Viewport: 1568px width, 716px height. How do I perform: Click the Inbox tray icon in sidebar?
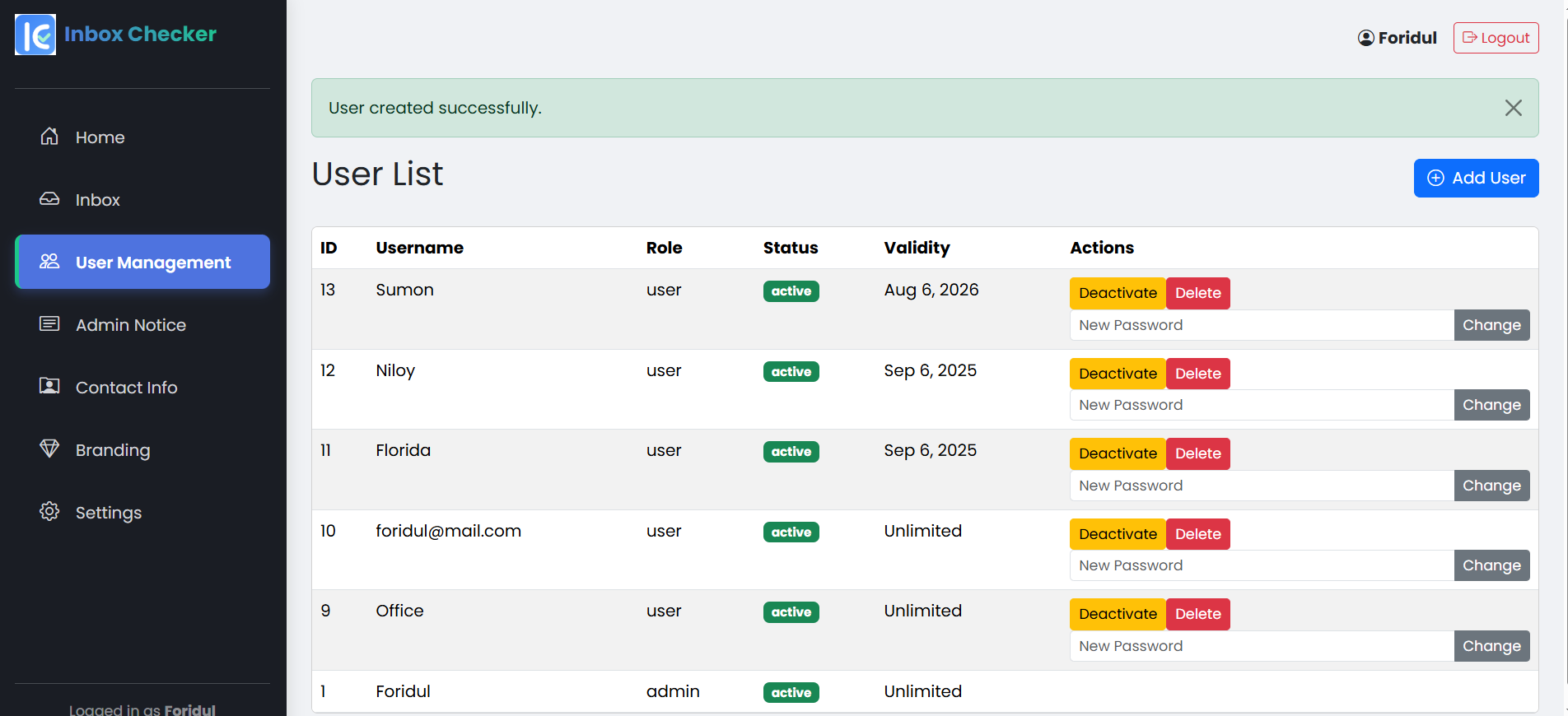(x=49, y=199)
